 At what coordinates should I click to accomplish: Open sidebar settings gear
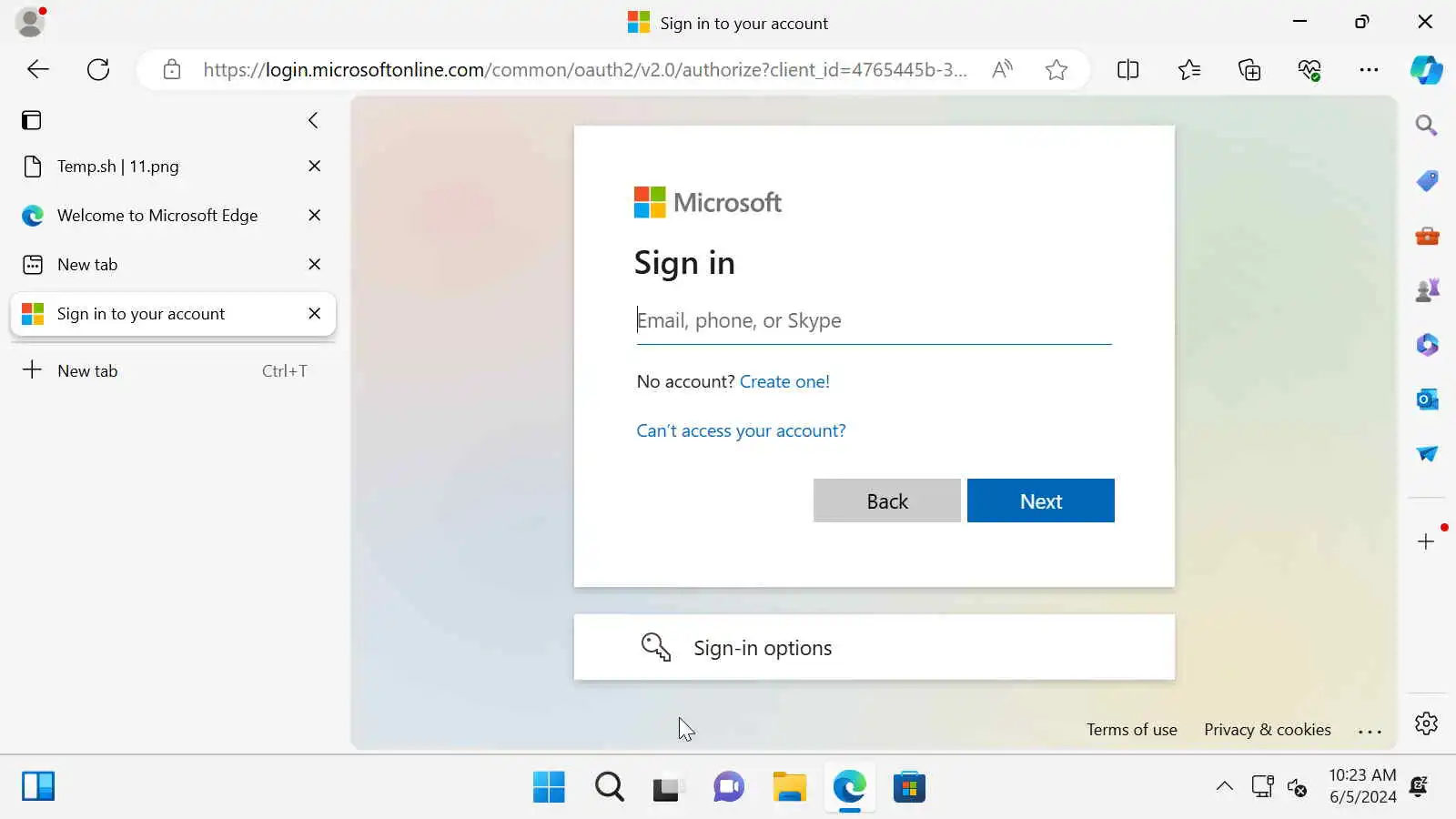click(1426, 723)
